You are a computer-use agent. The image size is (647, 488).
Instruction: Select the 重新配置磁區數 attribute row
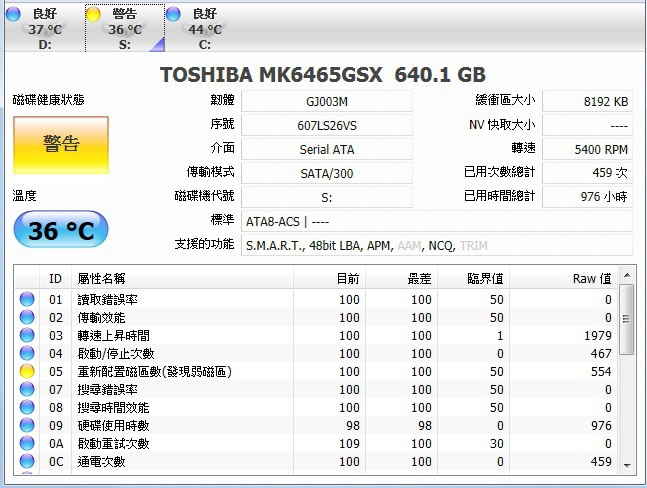[316, 371]
